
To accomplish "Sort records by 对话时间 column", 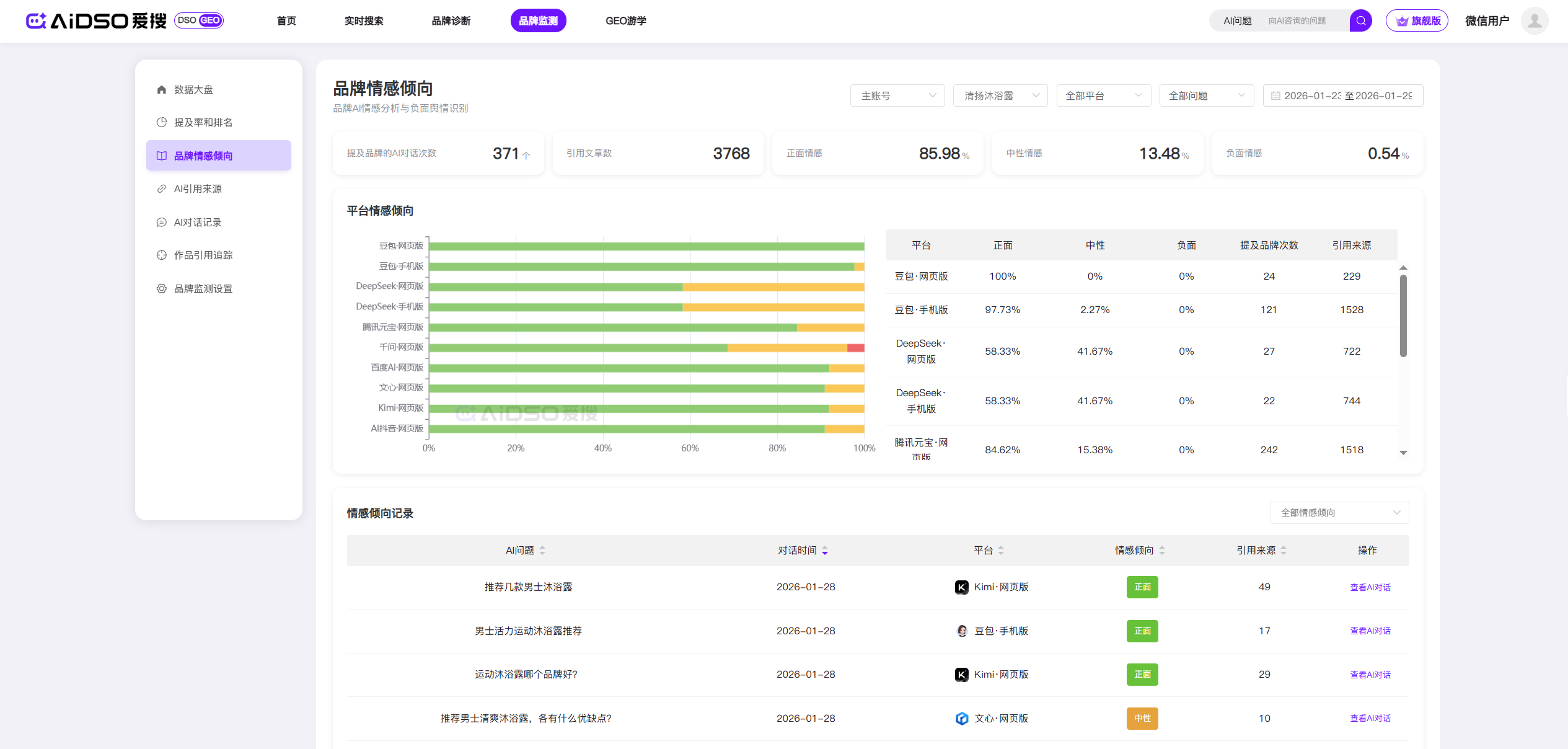I will coord(803,550).
